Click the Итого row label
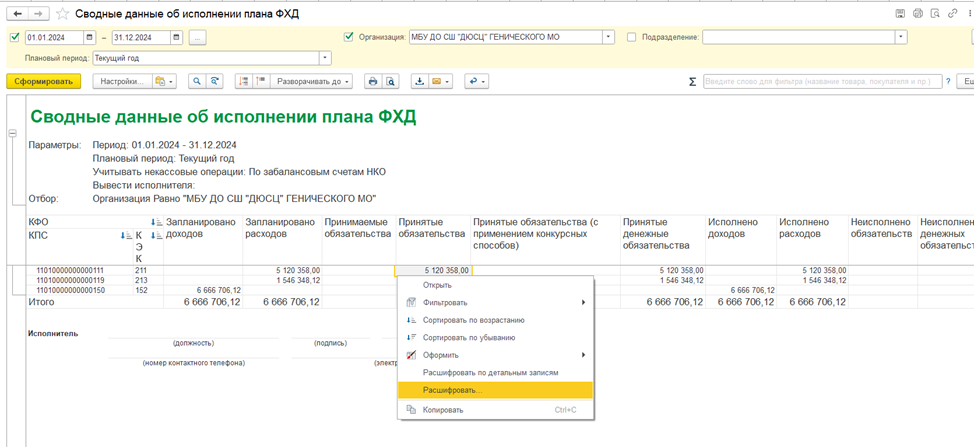Viewport: 974px width, 447px height. [41, 302]
